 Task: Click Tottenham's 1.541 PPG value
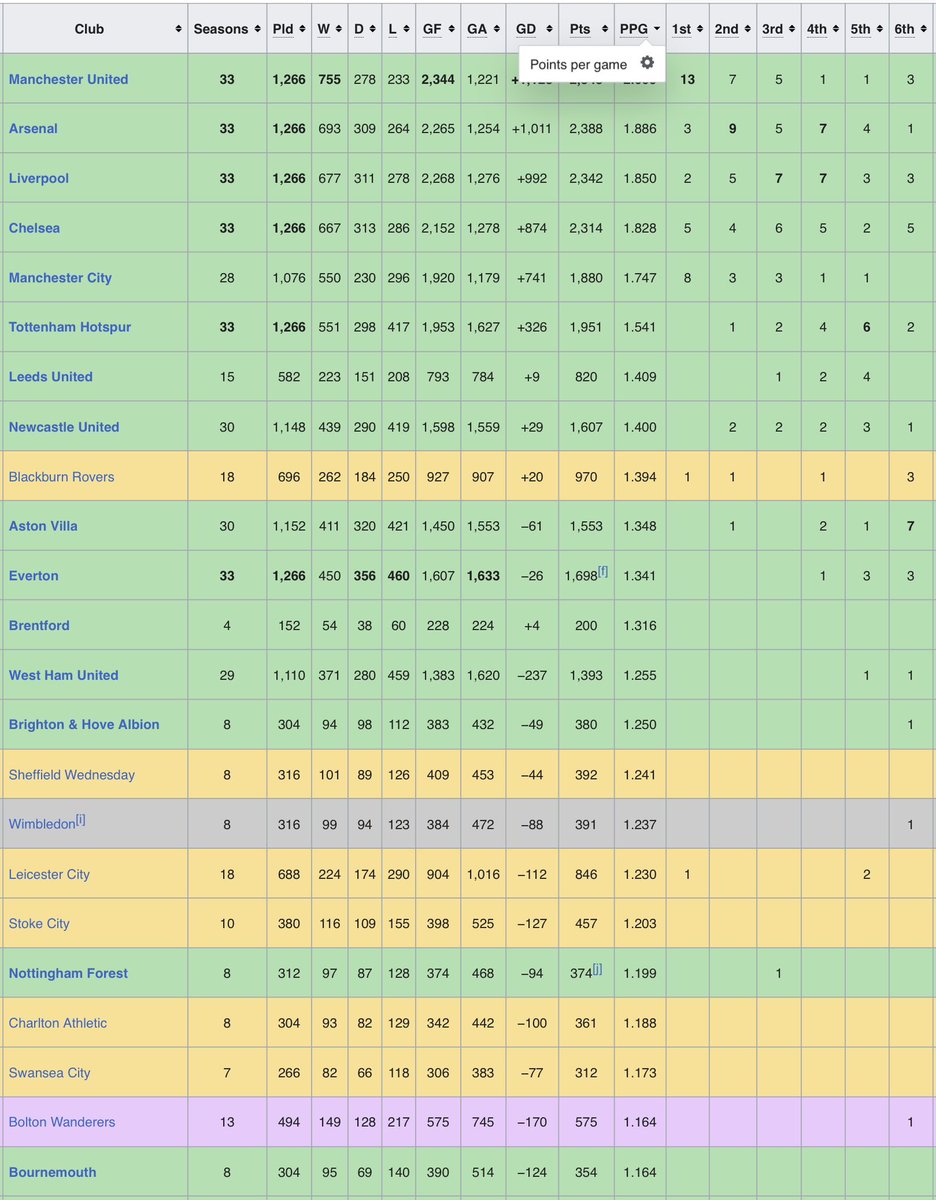pyautogui.click(x=640, y=327)
